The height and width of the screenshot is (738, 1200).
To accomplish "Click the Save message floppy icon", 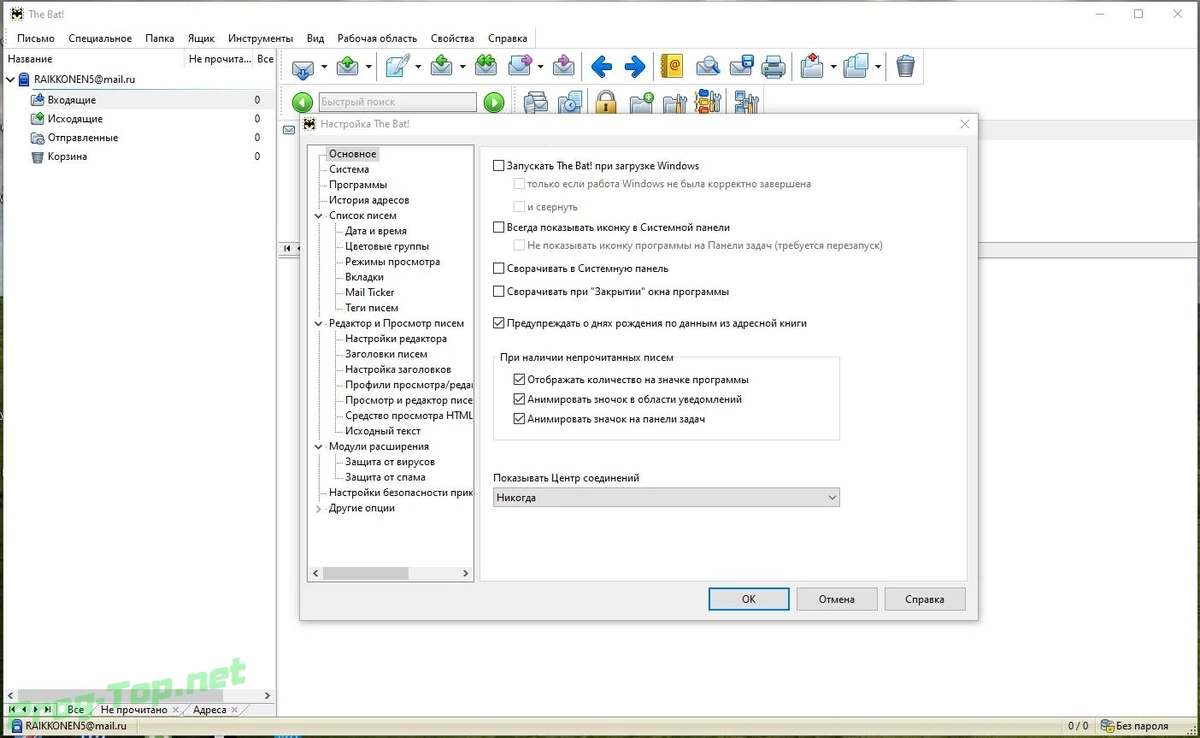I will (741, 67).
